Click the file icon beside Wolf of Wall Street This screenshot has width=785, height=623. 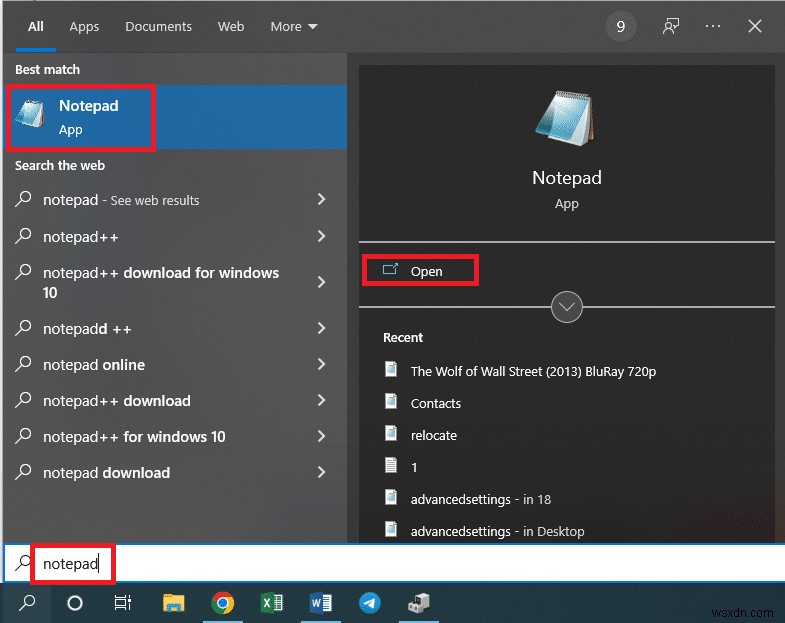point(391,369)
